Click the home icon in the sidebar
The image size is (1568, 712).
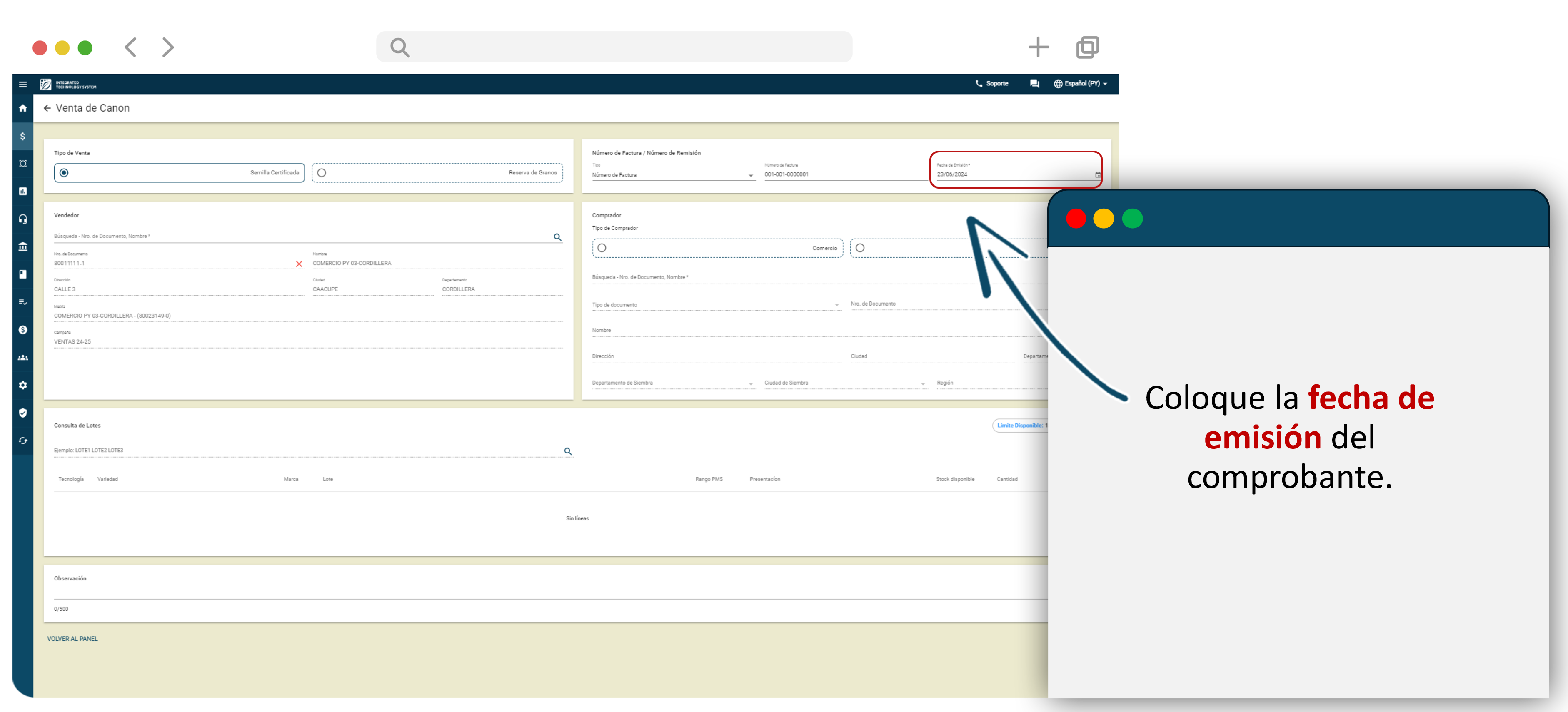click(x=22, y=108)
